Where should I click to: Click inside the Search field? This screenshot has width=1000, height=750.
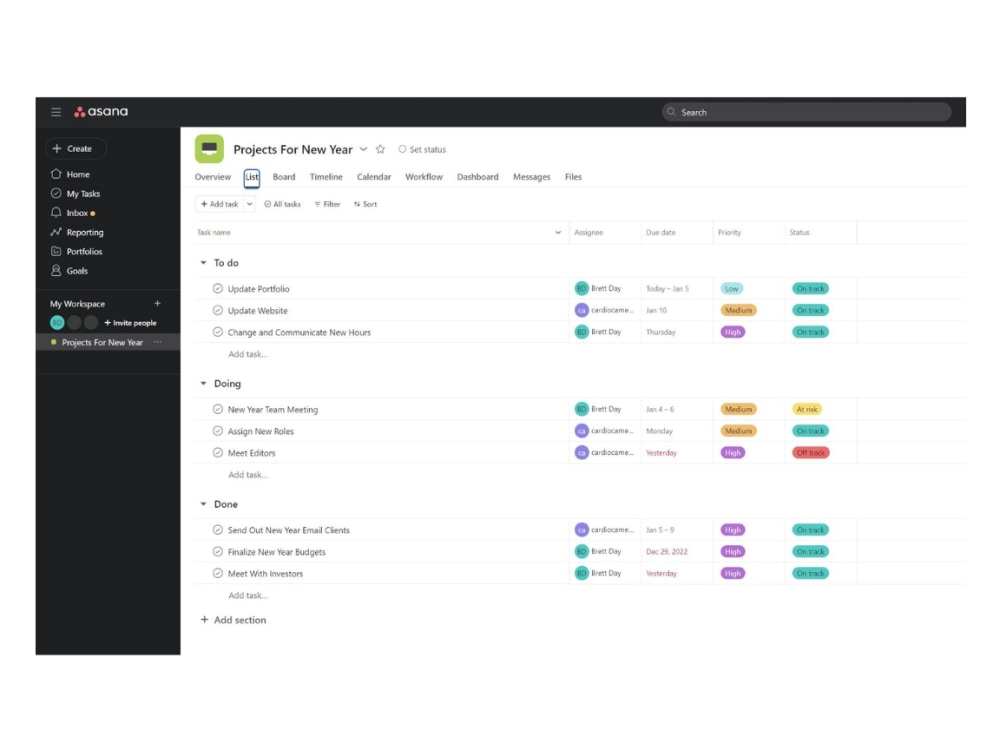tap(805, 112)
